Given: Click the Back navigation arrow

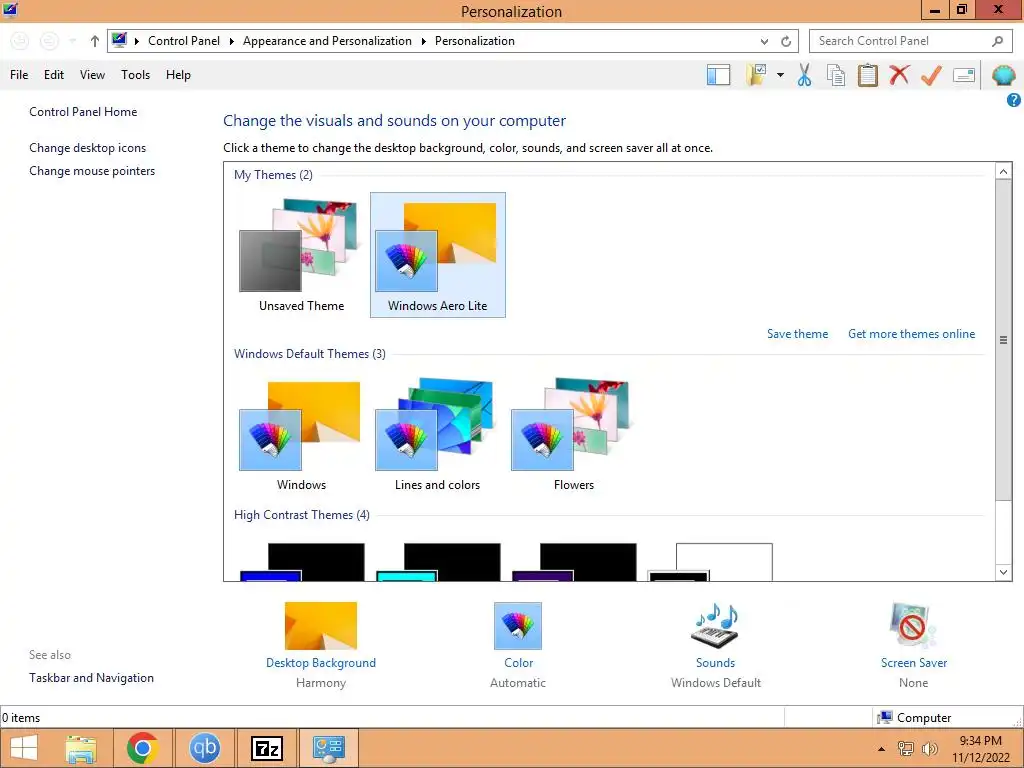Looking at the screenshot, I should [x=20, y=41].
